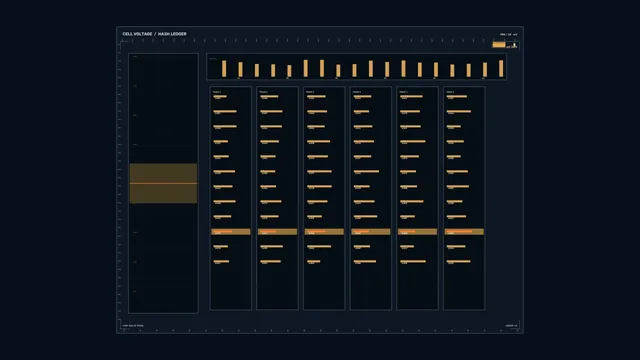Select the orange swatch in the header corner

pos(499,44)
